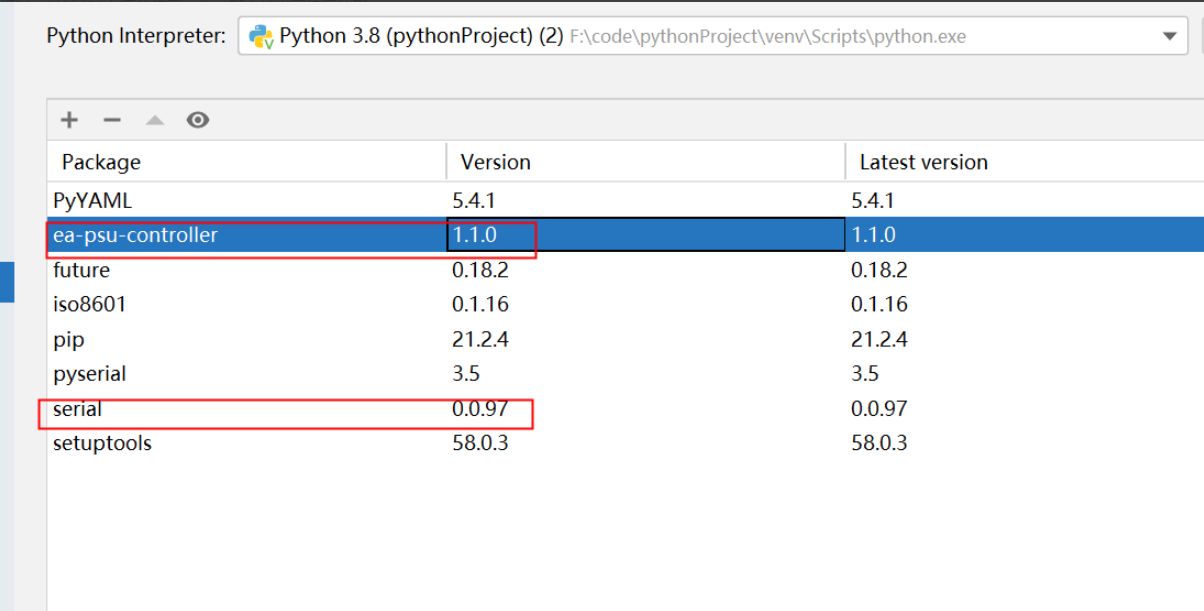Click the 1.1.0 version cell of ea-psu-controller
The image size is (1204, 611).
[475, 235]
